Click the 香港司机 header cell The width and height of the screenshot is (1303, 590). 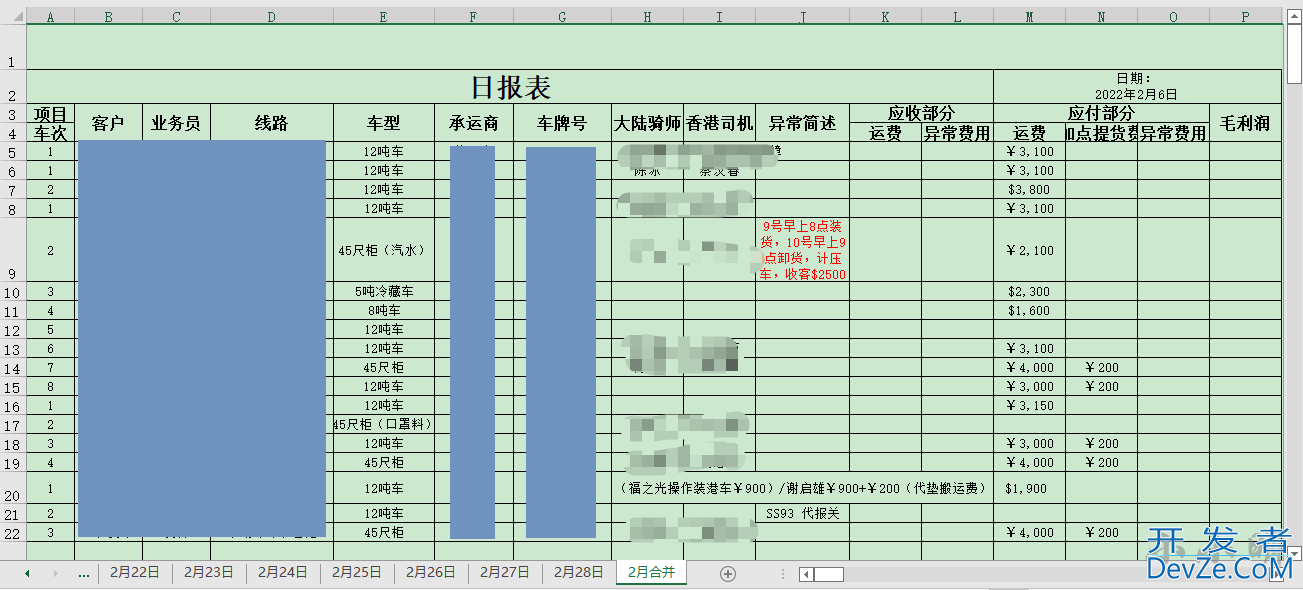click(x=719, y=123)
